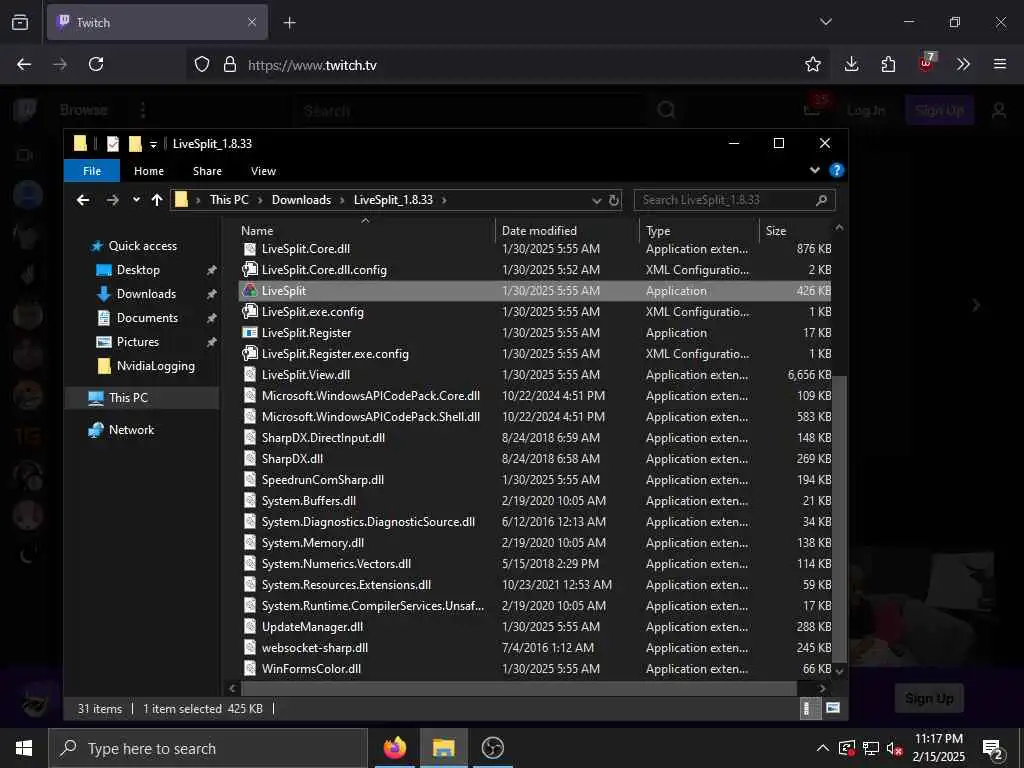The height and width of the screenshot is (768, 1024).
Task: Reload the Twitch page
Action: pos(96,64)
